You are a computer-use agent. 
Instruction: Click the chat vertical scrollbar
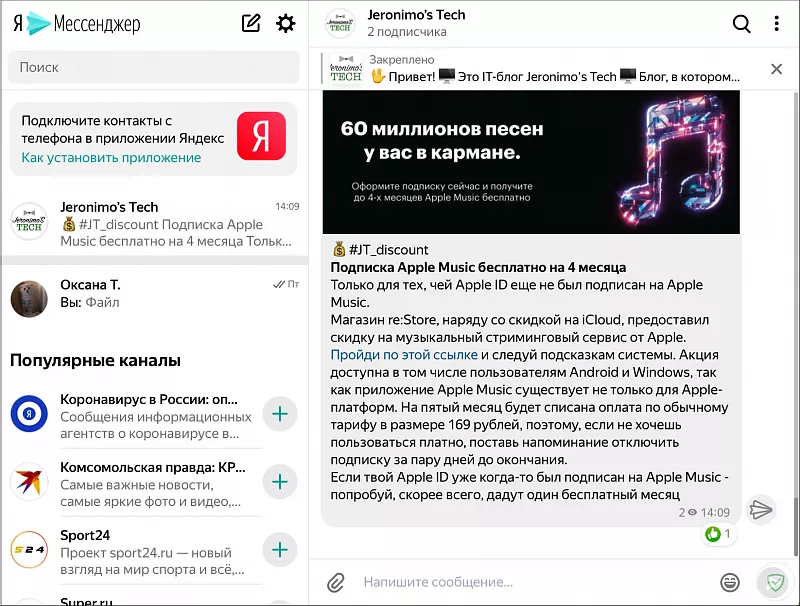[795, 527]
